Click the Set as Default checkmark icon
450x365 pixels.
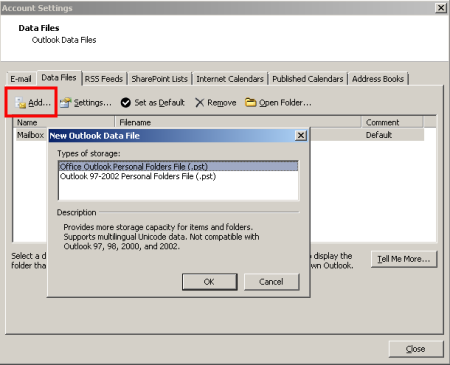[126, 103]
